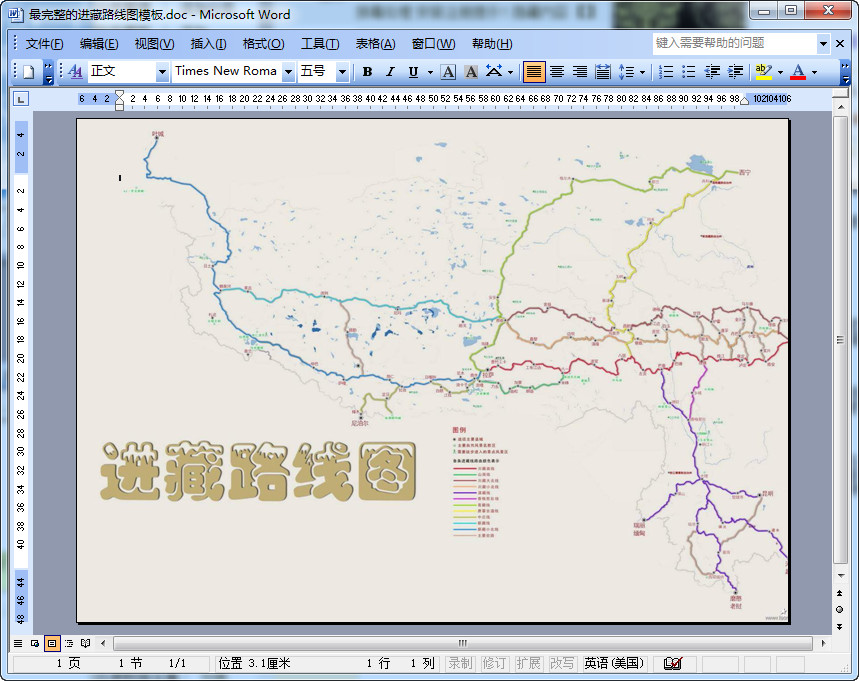Click the first line indent ruler marker
Viewport: 859px width, 681px height.
click(x=119, y=94)
